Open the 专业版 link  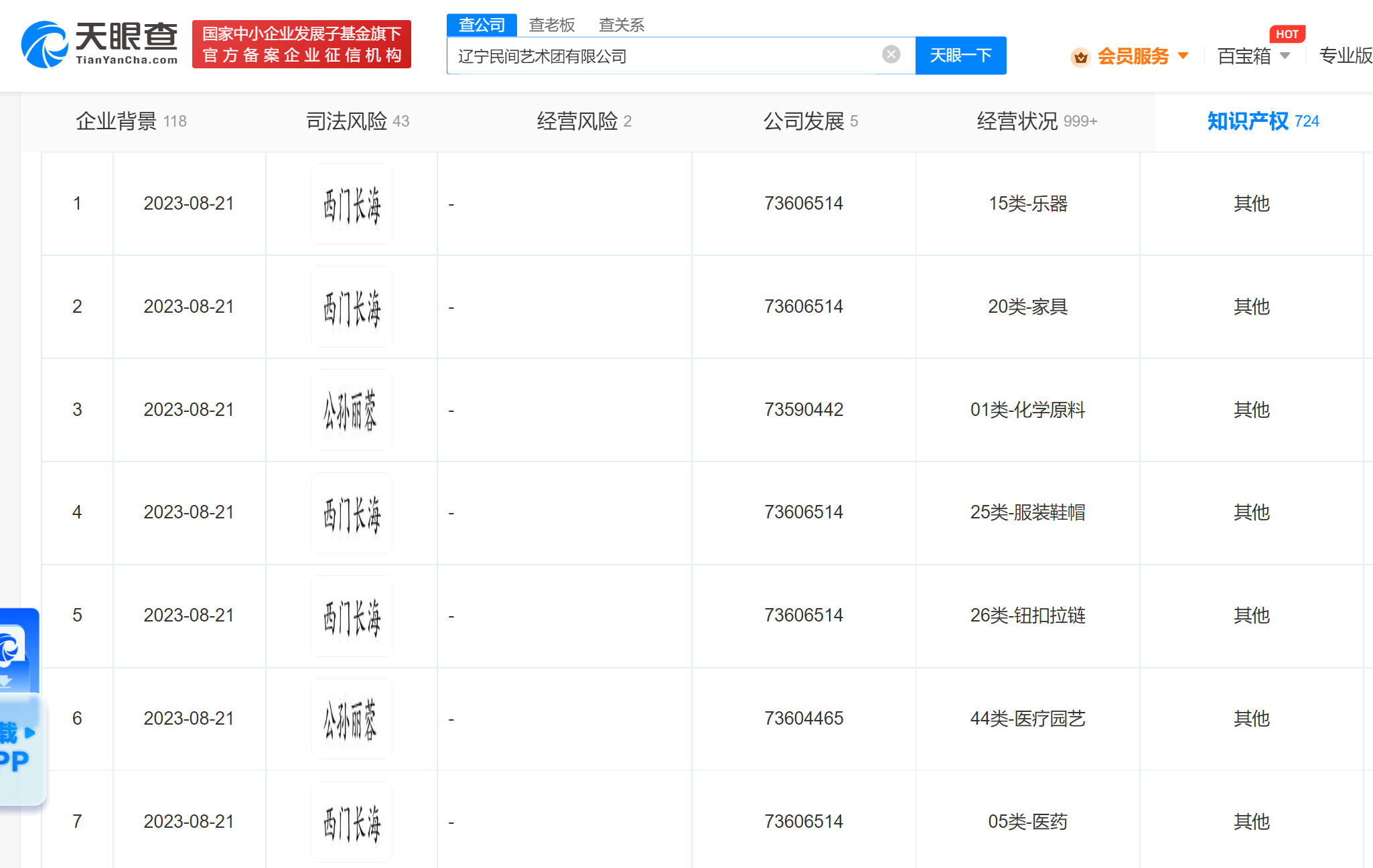coord(1345,56)
